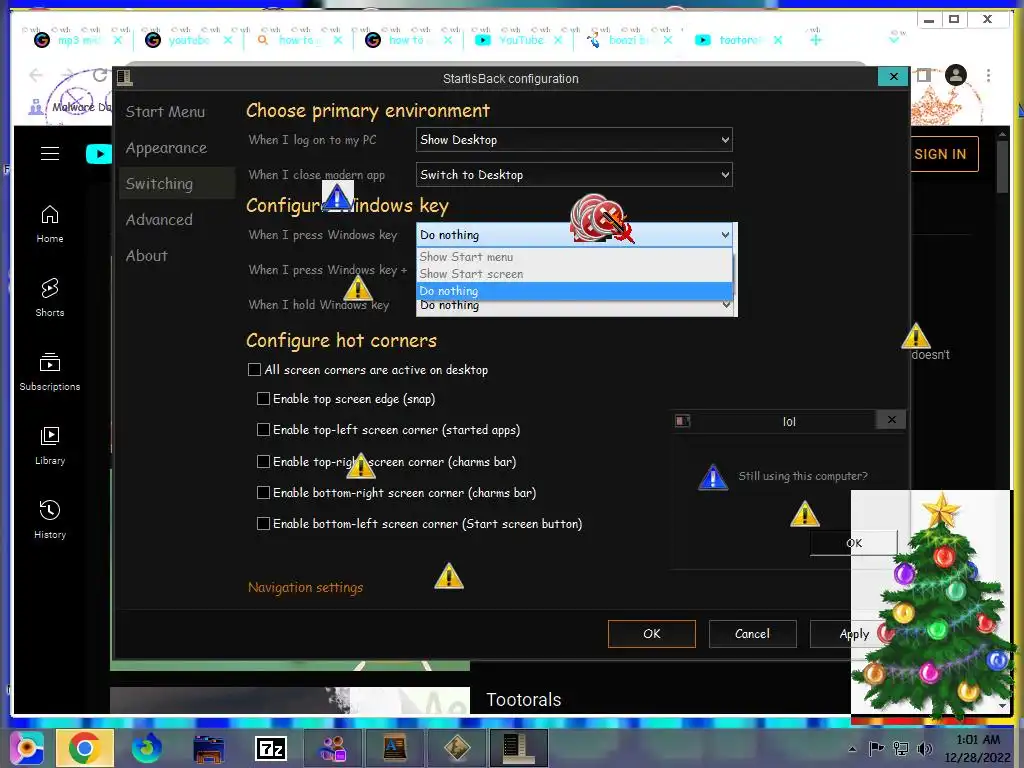Click the taskbar clock showing 1:01 AM
Viewport: 1024px width, 768px height.
977,748
